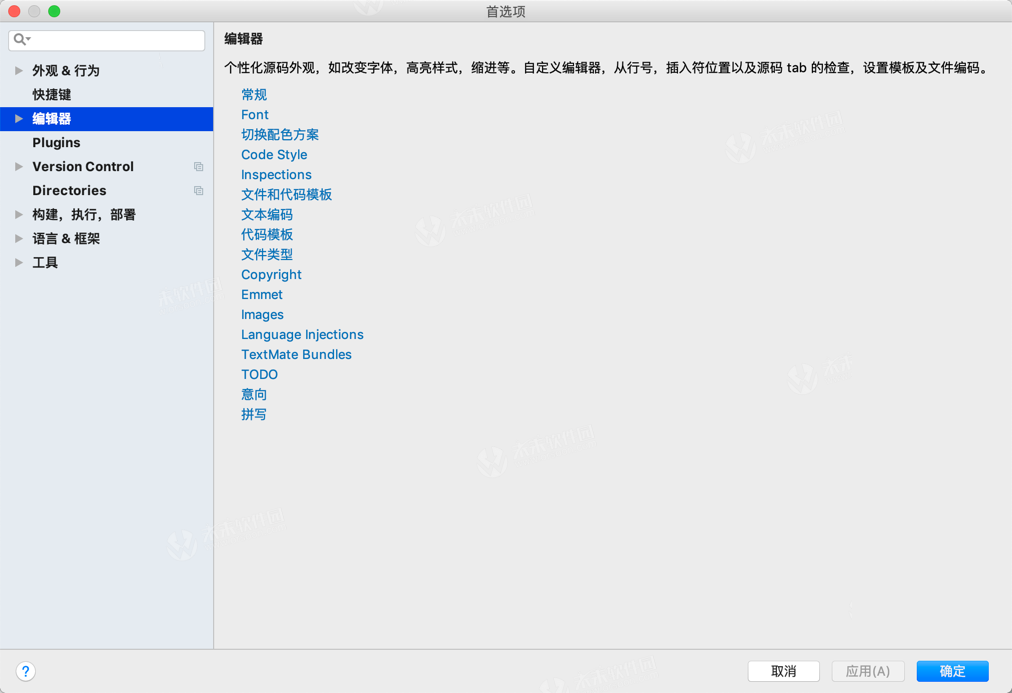Image resolution: width=1012 pixels, height=693 pixels.
Task: Open the Code Style link
Action: (x=274, y=155)
